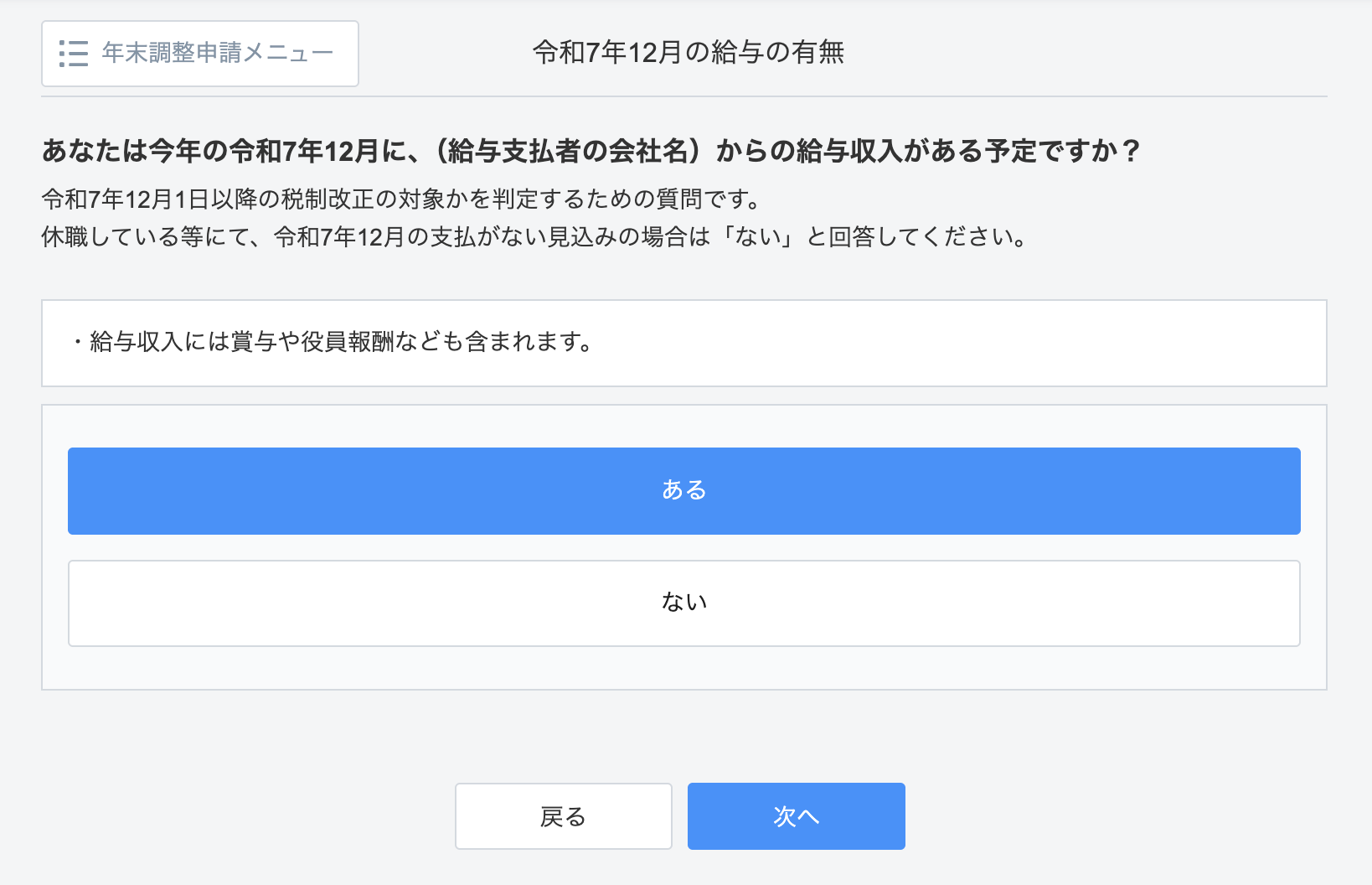Go back with the 戻る button

tap(563, 816)
